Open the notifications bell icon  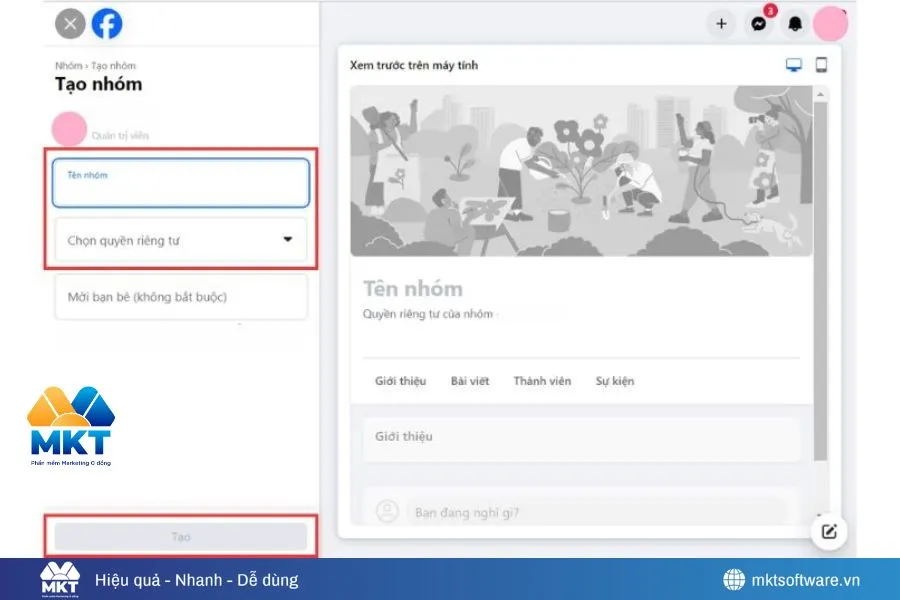[x=795, y=23]
